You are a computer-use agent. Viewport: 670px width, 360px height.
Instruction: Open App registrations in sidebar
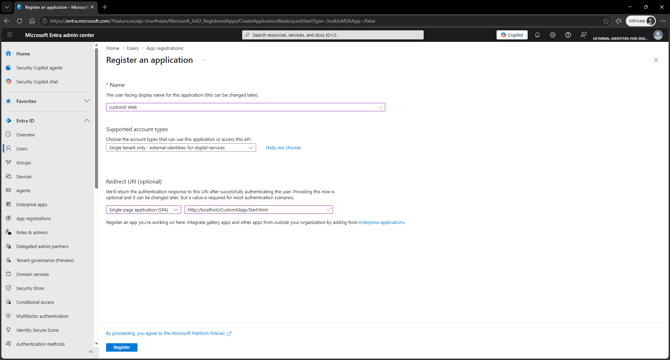pos(33,219)
